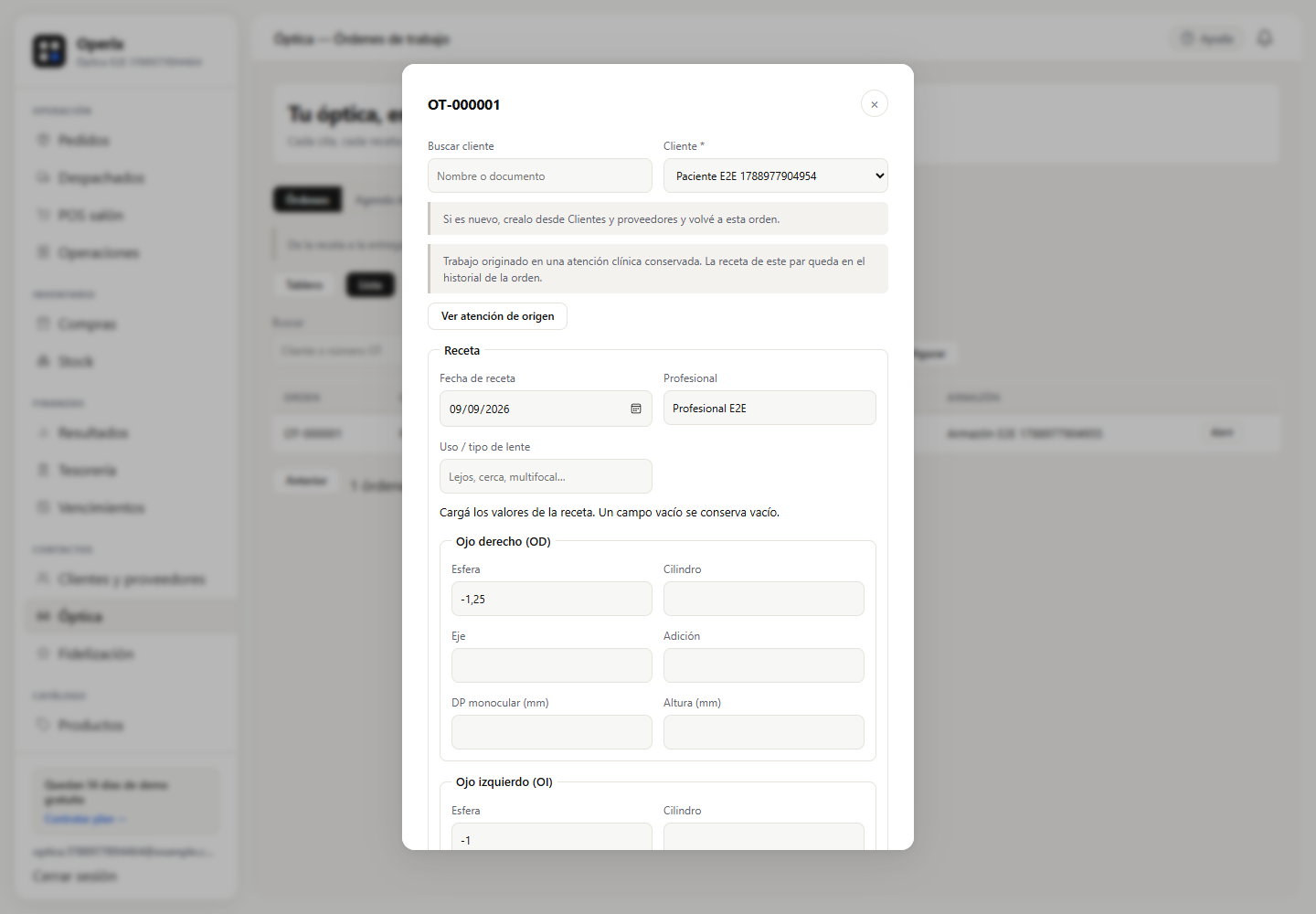
Task: Click the "Ojo izquierdo (OI)" section heading
Action: [x=504, y=782]
